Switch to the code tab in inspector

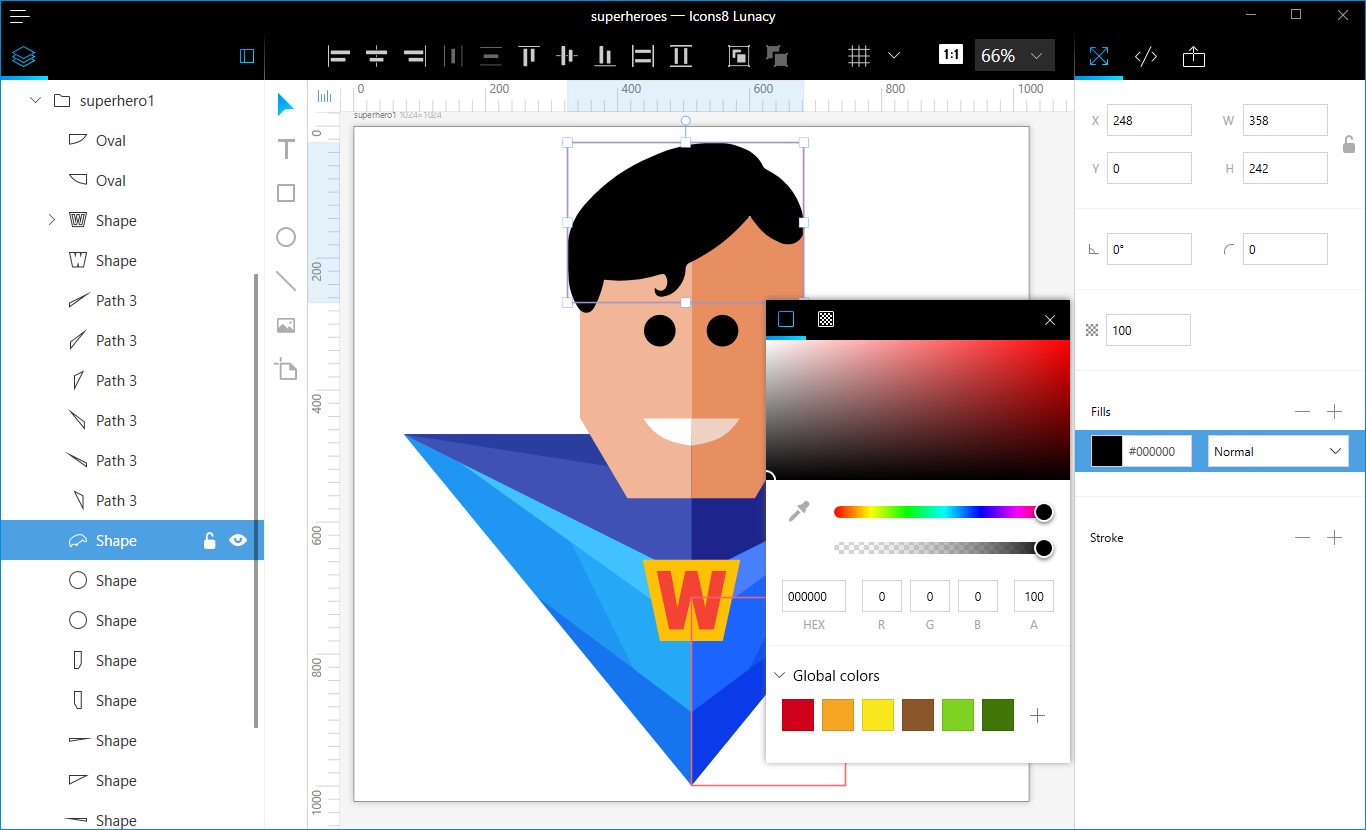point(1146,57)
